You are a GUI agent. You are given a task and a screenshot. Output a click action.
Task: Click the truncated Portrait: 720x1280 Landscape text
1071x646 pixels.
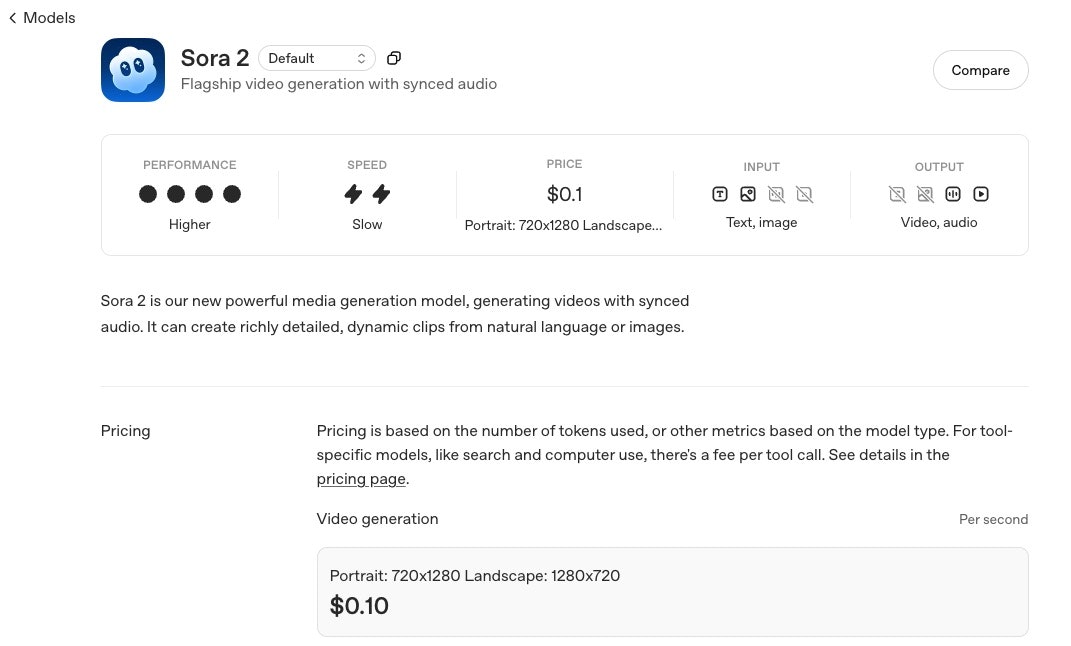pos(563,226)
